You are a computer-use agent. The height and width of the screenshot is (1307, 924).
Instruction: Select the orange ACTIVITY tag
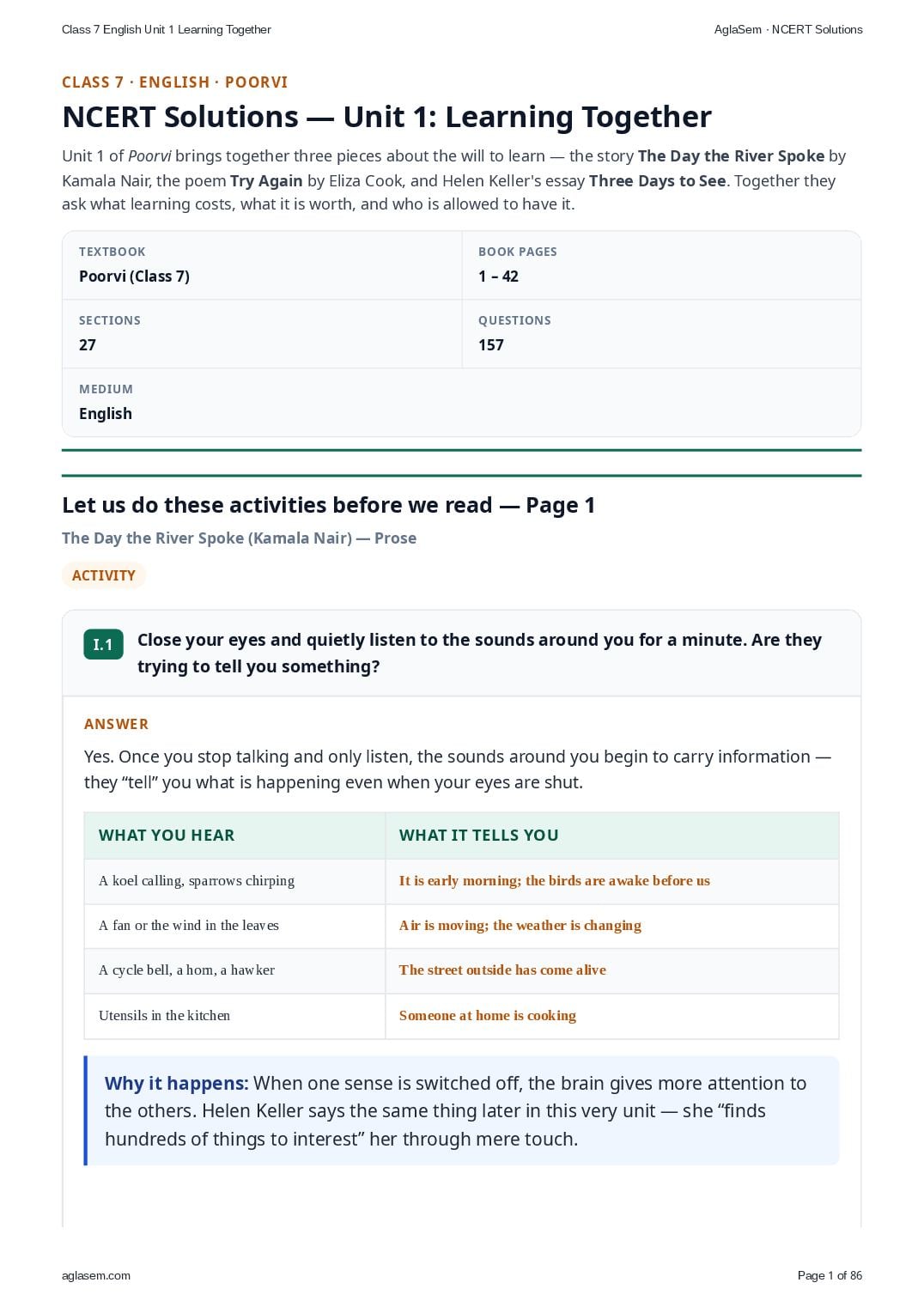click(104, 575)
